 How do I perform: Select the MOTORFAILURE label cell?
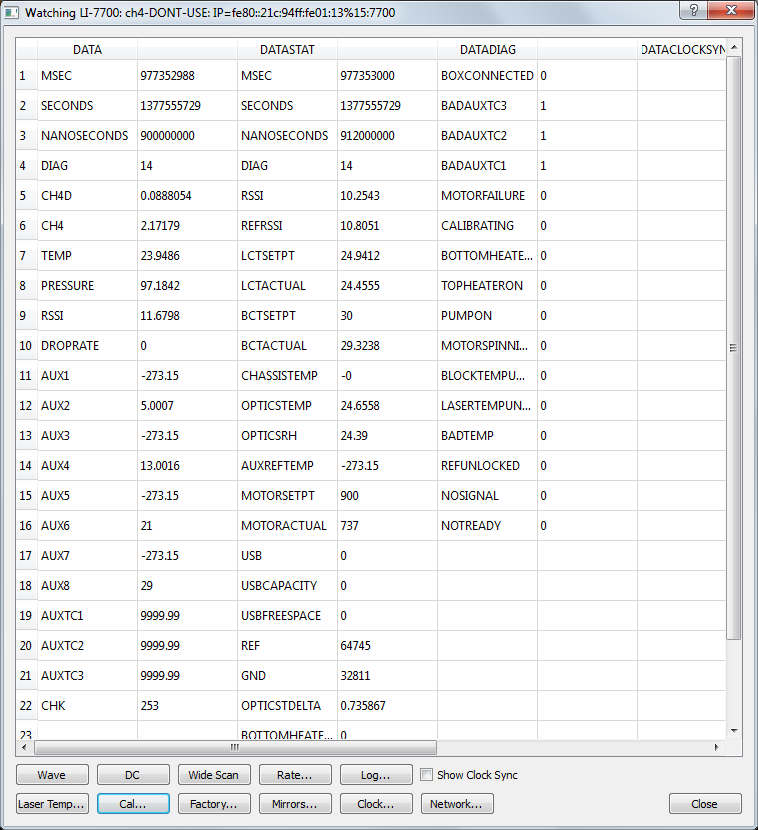(488, 196)
